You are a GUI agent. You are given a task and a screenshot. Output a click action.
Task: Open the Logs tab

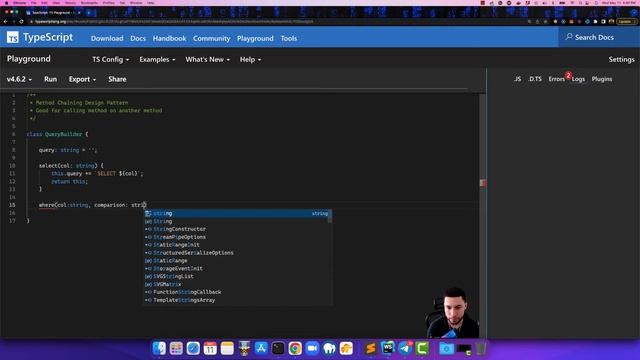coord(578,79)
